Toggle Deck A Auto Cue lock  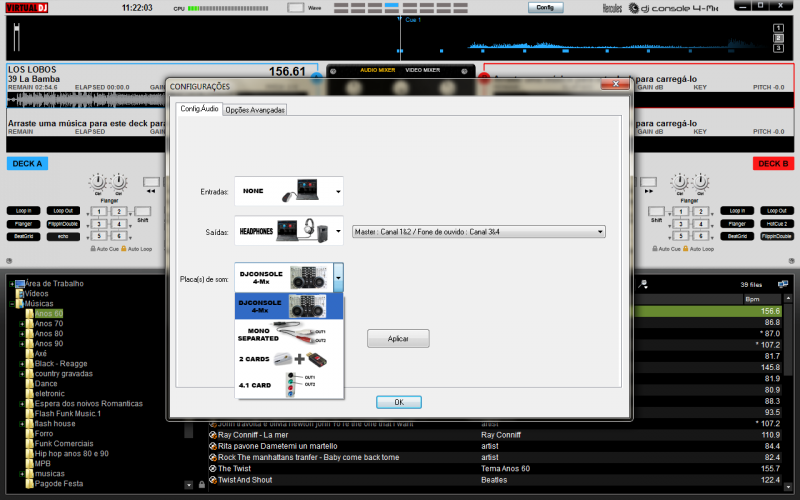(x=93, y=249)
